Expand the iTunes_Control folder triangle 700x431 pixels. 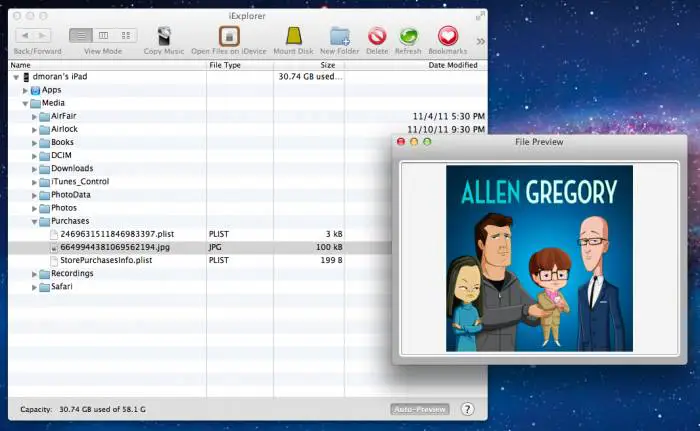tap(34, 182)
